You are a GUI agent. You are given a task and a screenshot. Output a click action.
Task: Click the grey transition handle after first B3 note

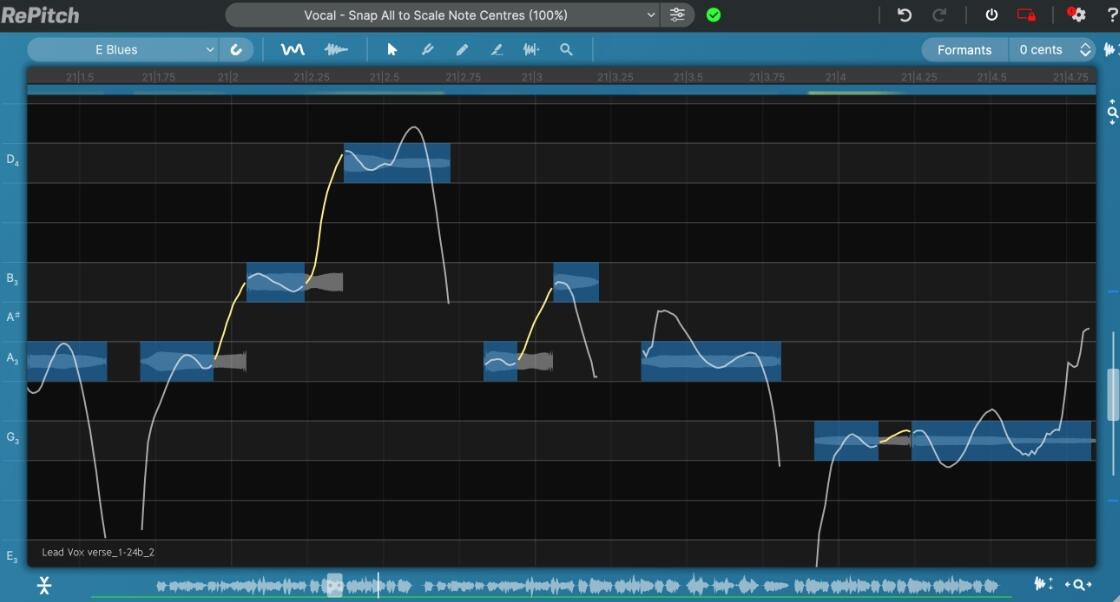click(x=324, y=282)
